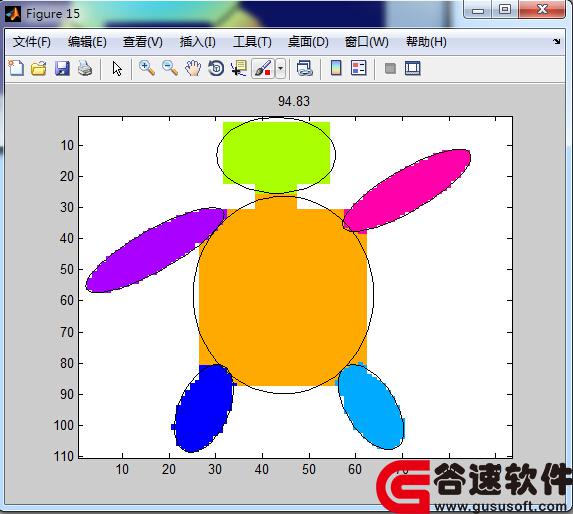The width and height of the screenshot is (573, 514).
Task: Click the New Figure icon
Action: pos(16,68)
